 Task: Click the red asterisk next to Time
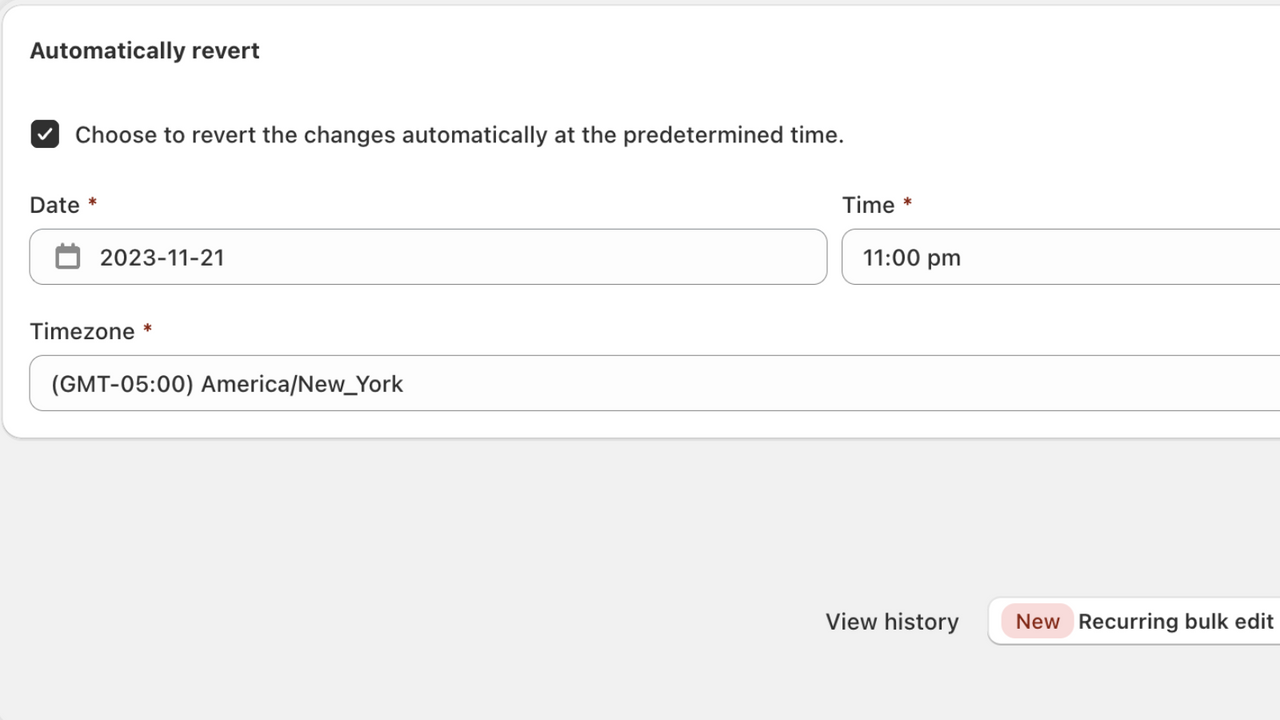(907, 203)
